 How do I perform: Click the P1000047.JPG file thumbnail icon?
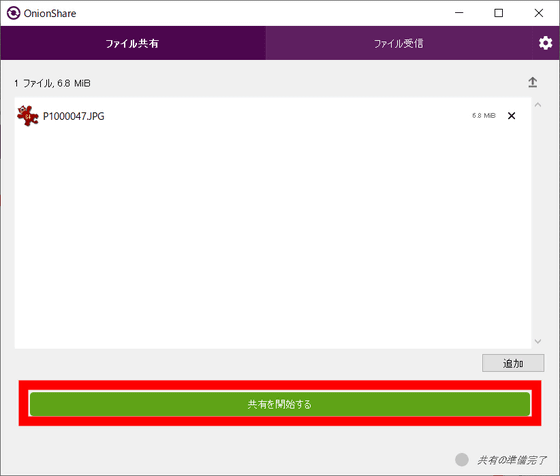(x=28, y=116)
